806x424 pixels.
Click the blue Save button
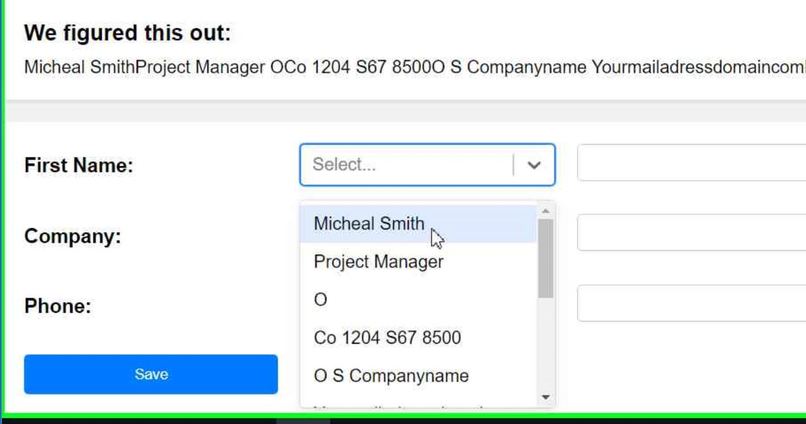pyautogui.click(x=151, y=374)
